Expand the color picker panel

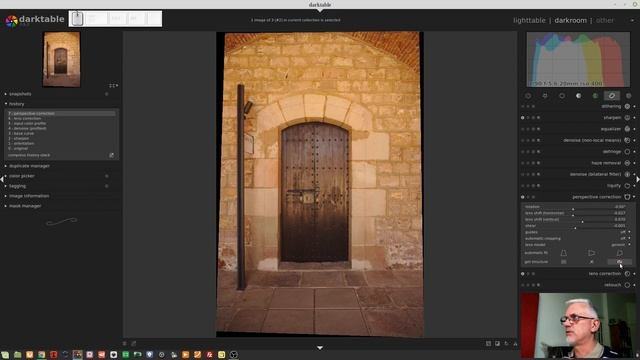[22, 176]
